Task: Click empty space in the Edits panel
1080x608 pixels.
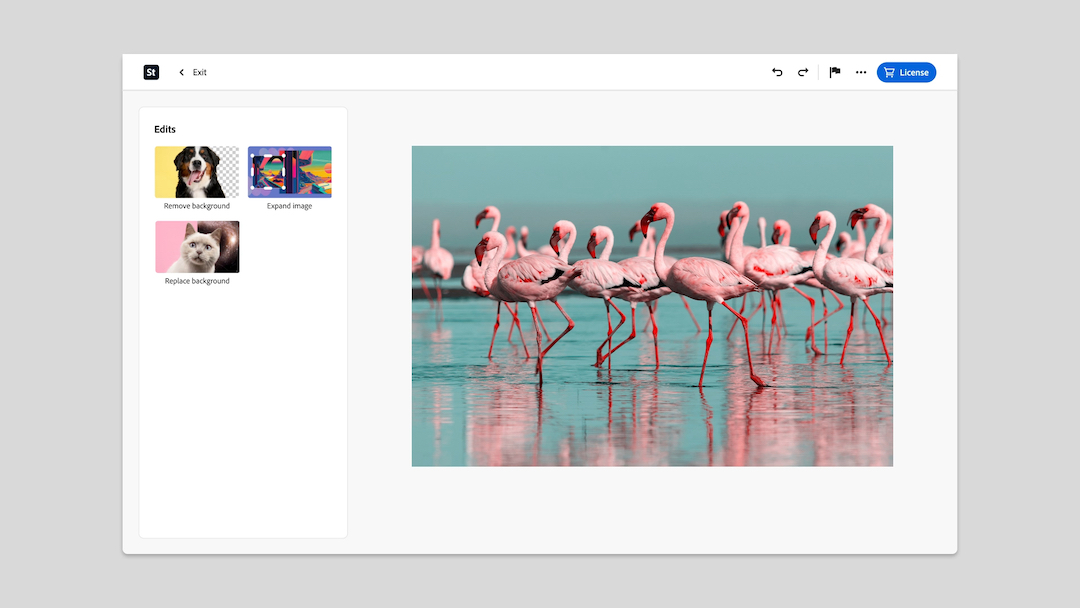Action: click(243, 420)
